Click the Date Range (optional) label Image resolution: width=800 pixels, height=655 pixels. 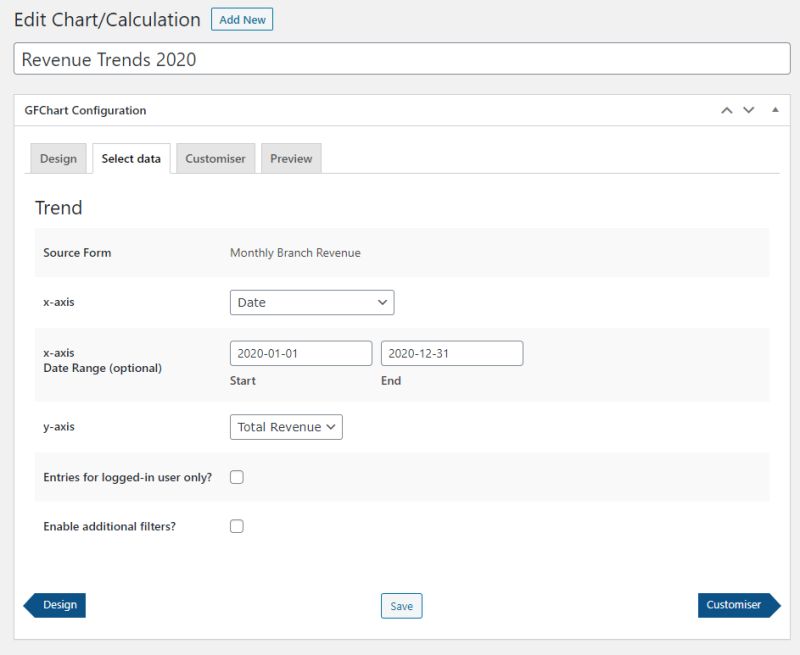click(x=103, y=368)
